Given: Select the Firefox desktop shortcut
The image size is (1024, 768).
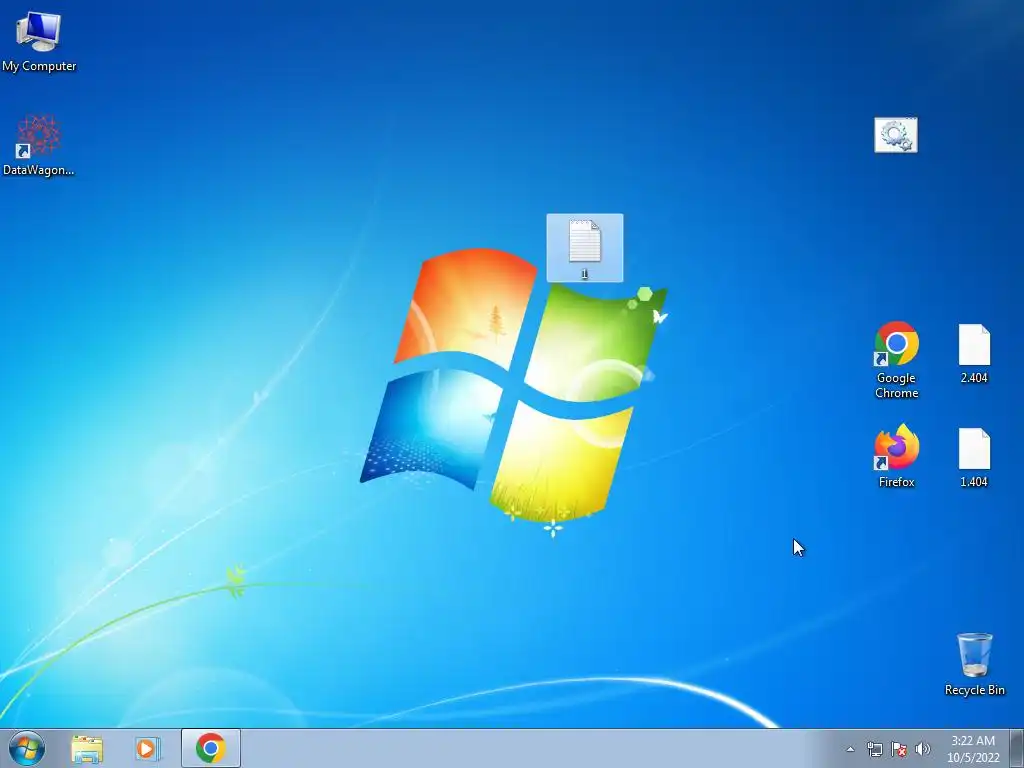Looking at the screenshot, I should click(x=896, y=456).
